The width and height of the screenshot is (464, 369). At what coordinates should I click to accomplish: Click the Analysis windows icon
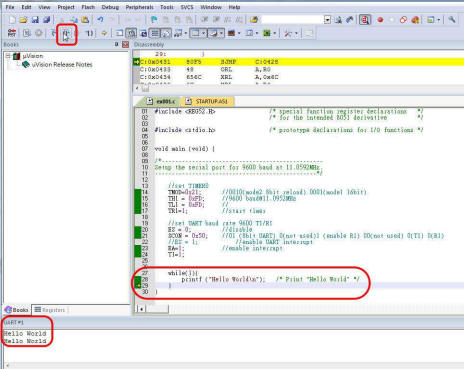pyautogui.click(x=232, y=33)
